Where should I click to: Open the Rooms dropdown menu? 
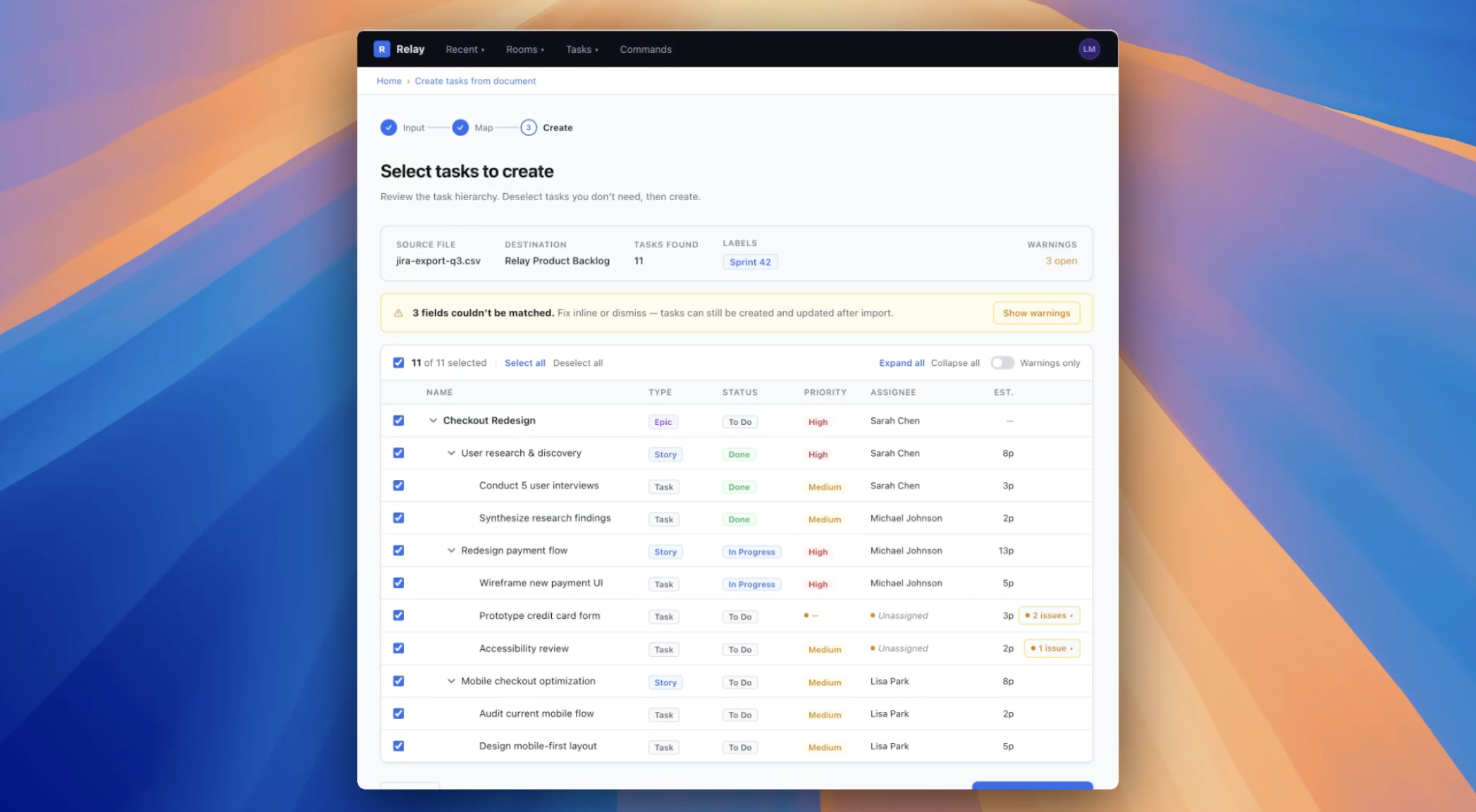point(524,49)
